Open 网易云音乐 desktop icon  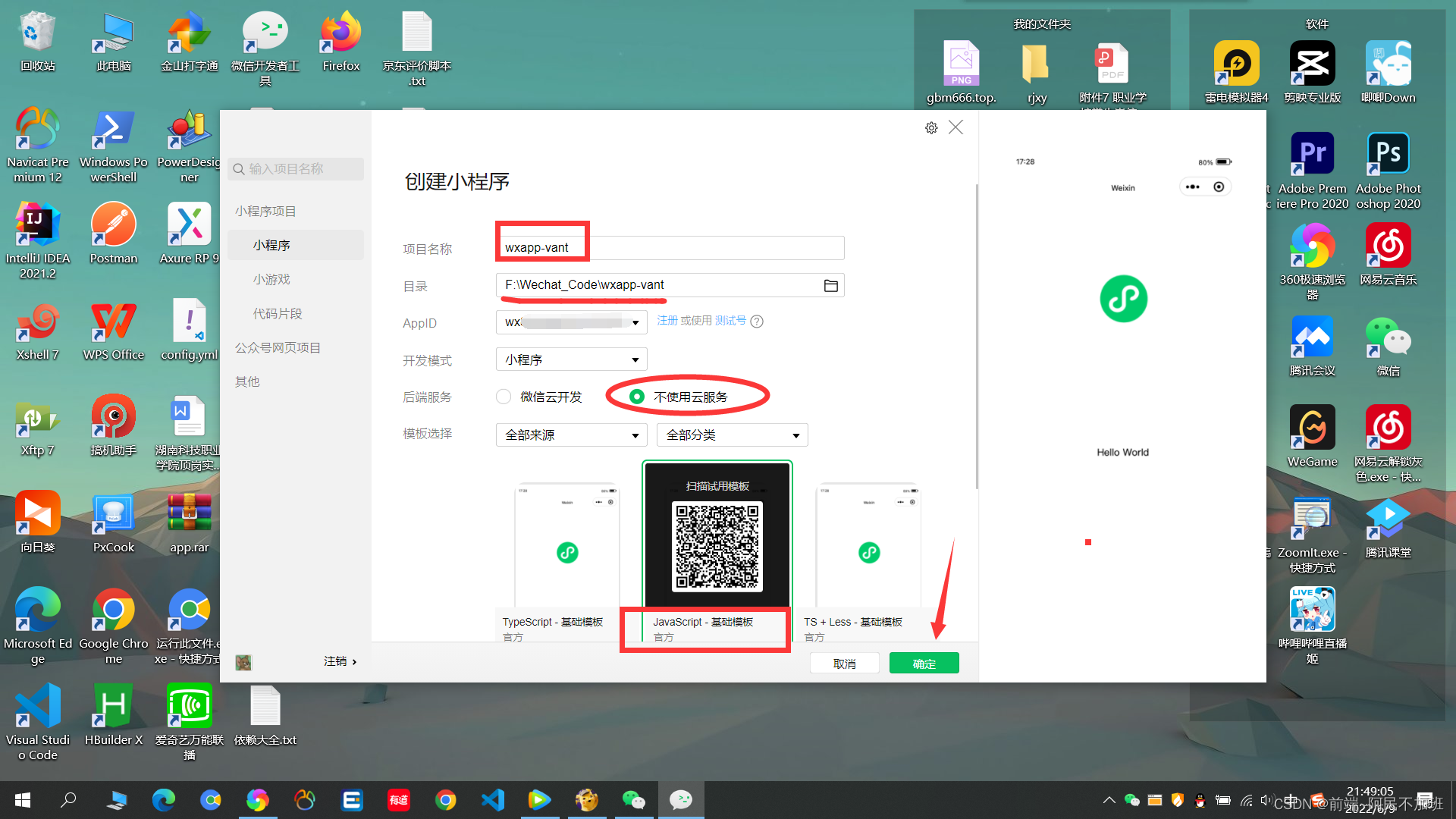[x=1389, y=254]
